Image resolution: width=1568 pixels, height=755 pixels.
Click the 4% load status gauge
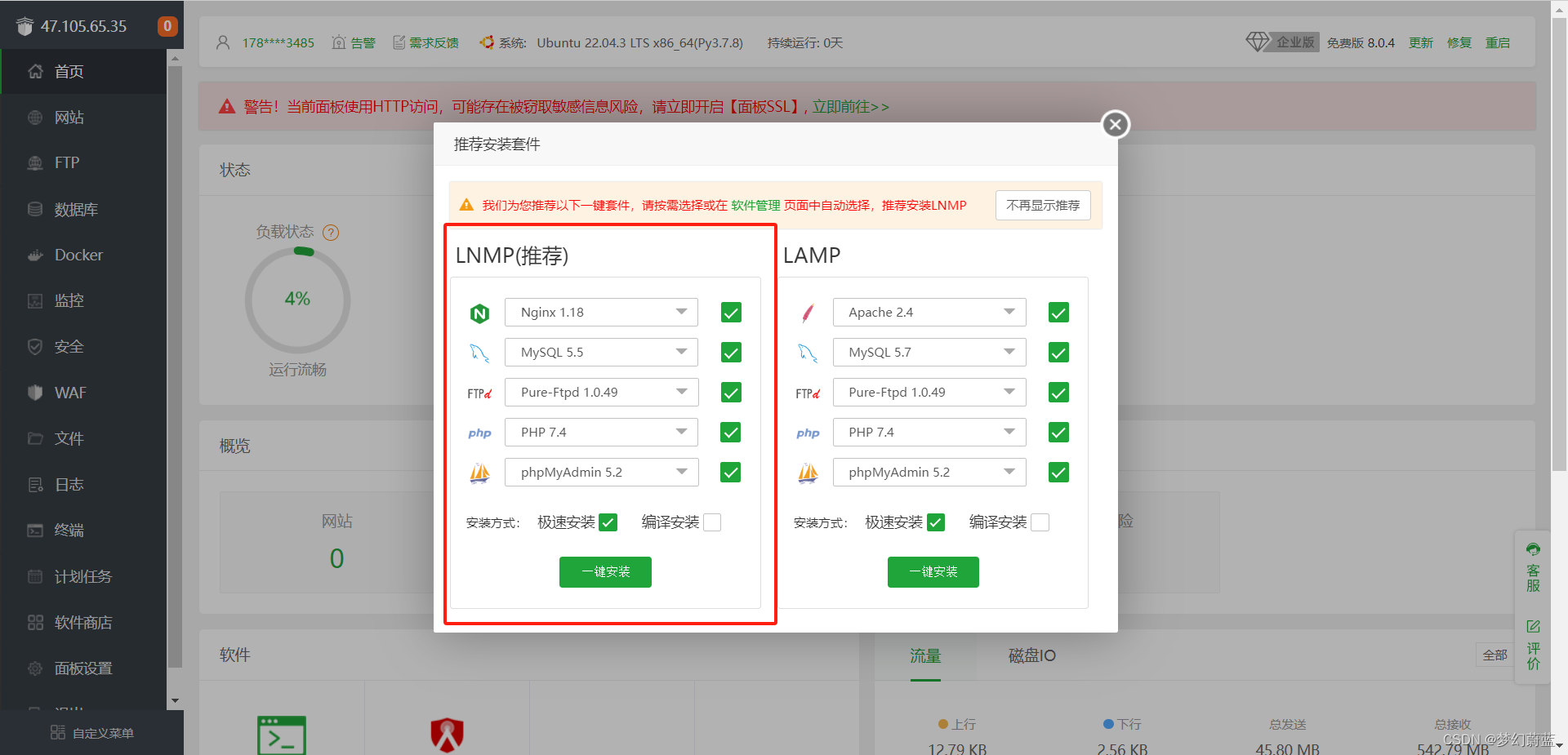point(297,300)
